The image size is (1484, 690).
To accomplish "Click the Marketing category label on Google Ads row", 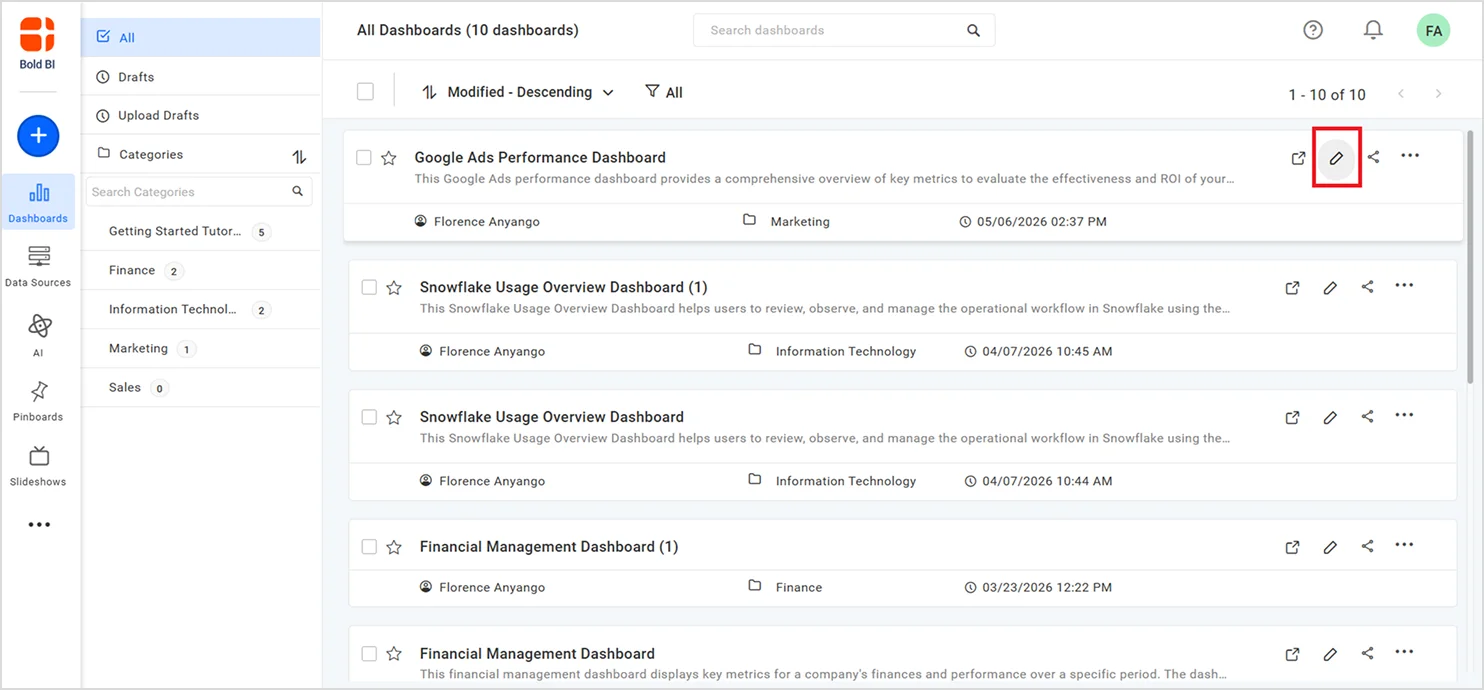I will [x=800, y=221].
